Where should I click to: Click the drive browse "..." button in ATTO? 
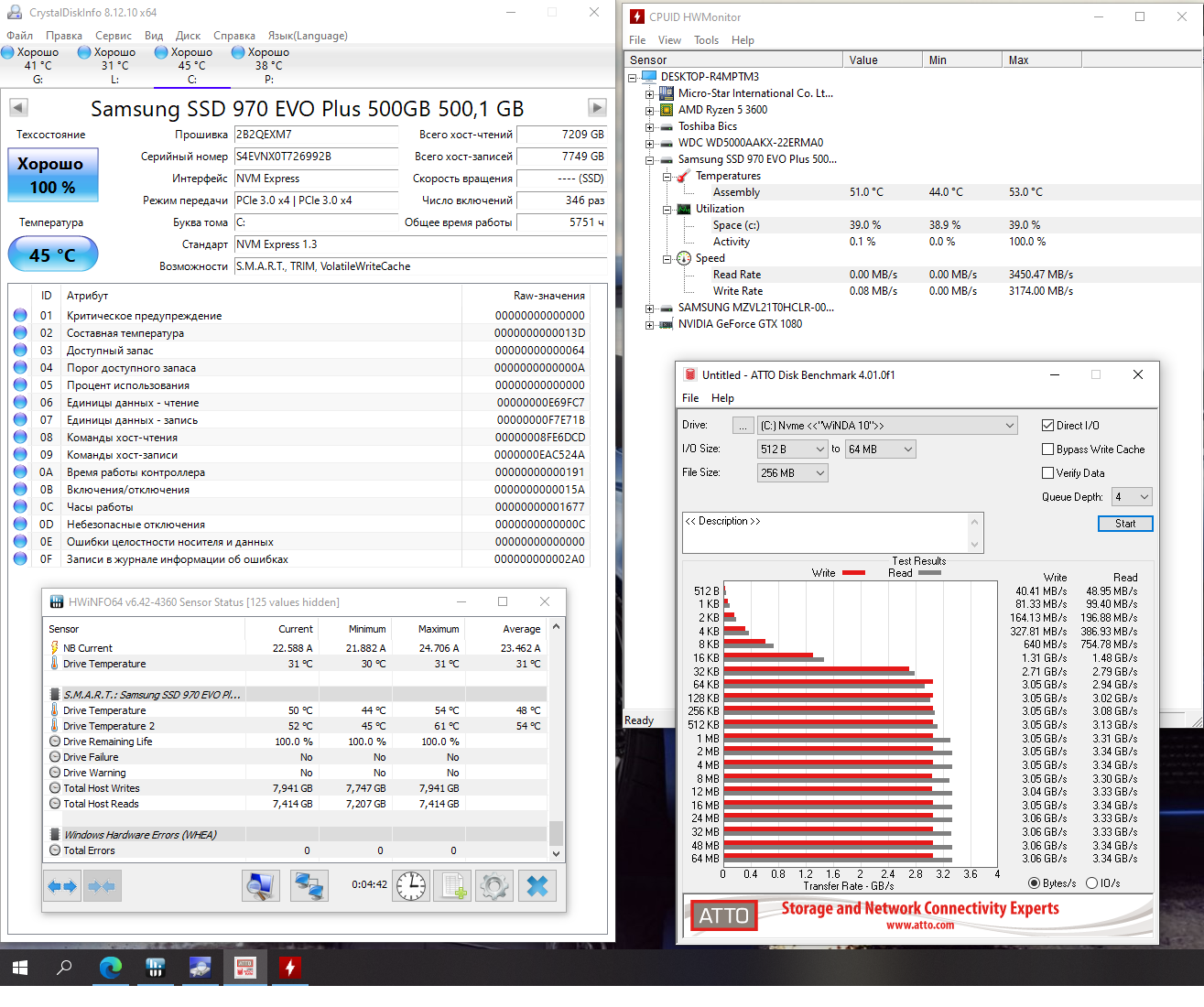pyautogui.click(x=743, y=426)
